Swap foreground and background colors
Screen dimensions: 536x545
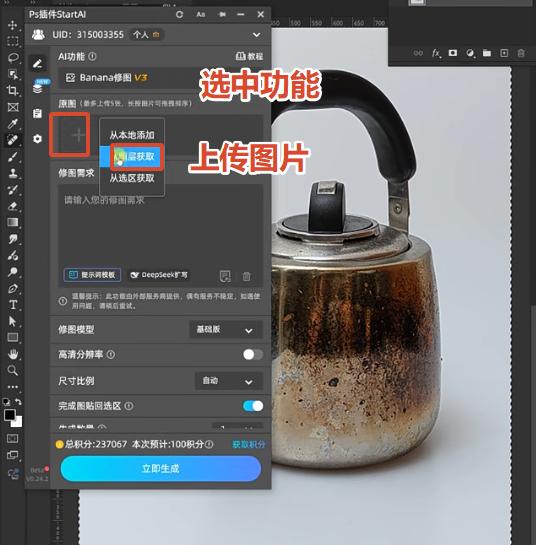(x=19, y=401)
